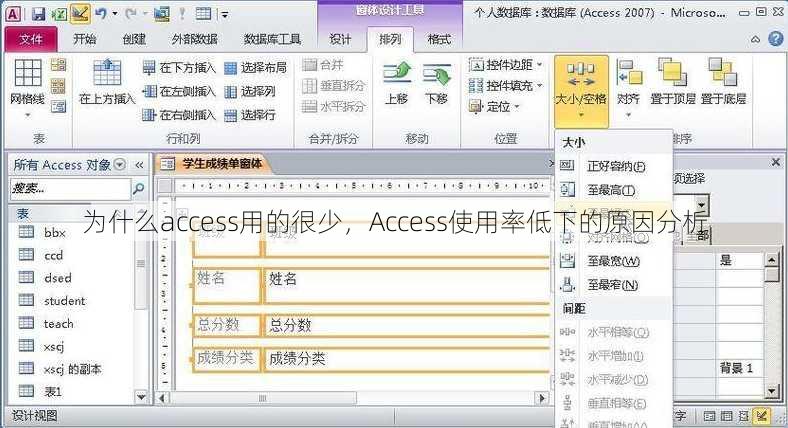The image size is (788, 428).
Task: Click form horizontal scrollbar left arrow
Action: click(x=162, y=398)
